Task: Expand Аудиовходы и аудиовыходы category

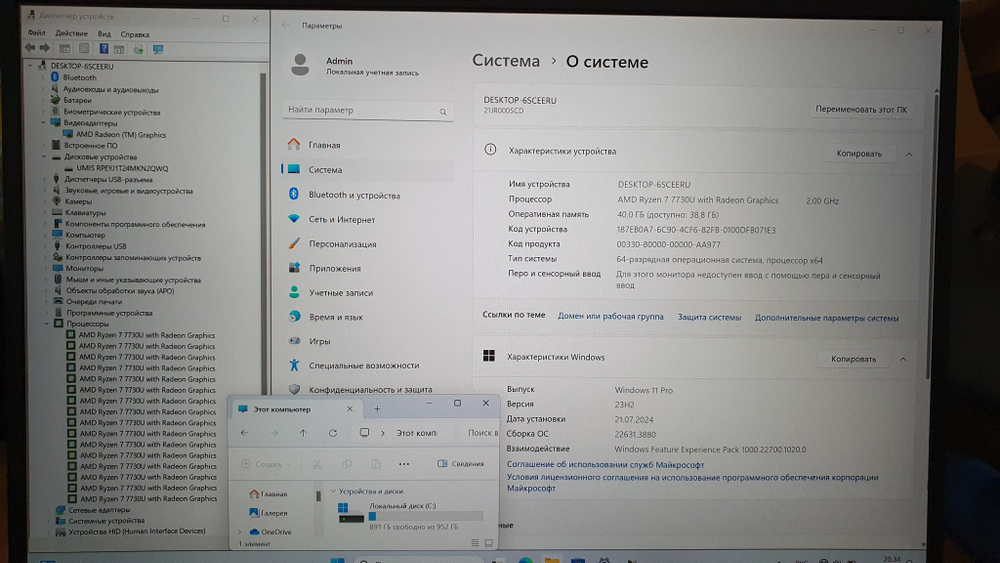Action: pos(43,89)
